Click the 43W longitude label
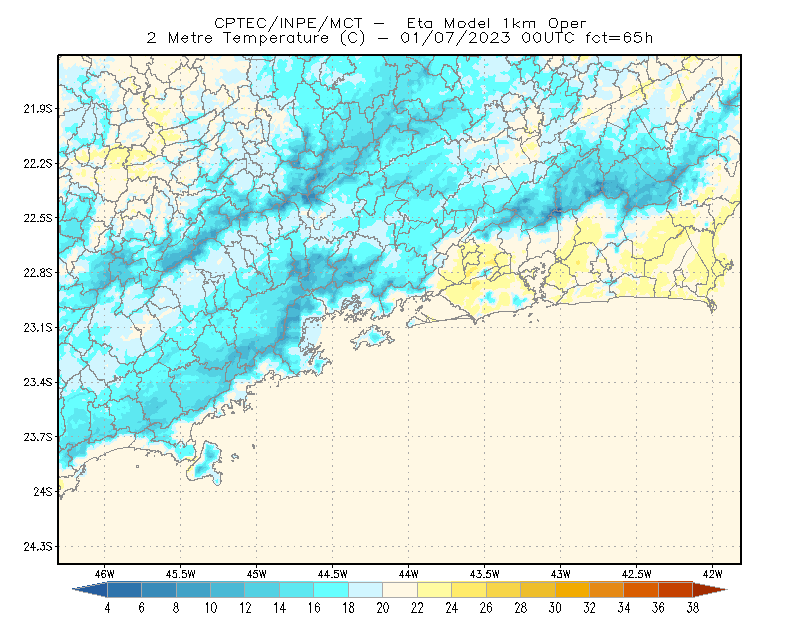The height and width of the screenshot is (618, 800). [561, 574]
